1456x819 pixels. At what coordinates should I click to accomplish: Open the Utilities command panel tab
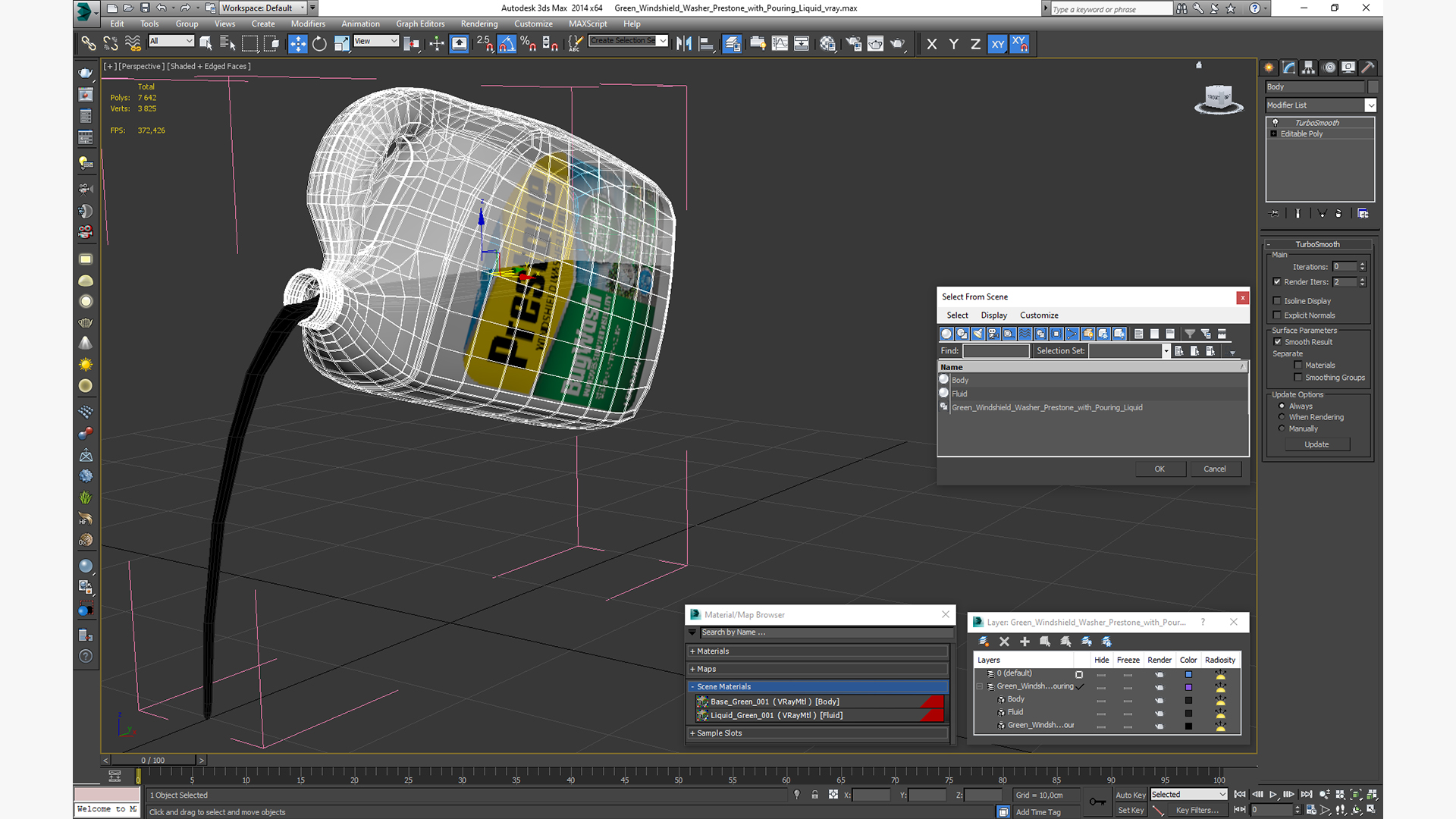click(1368, 67)
